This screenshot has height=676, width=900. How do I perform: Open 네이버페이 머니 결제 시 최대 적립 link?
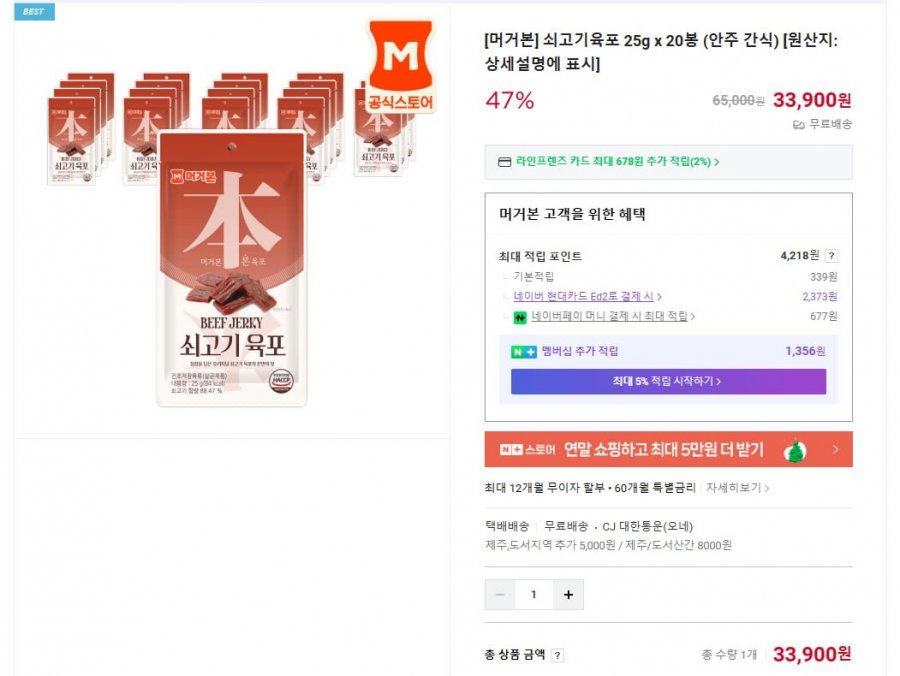click(x=612, y=316)
